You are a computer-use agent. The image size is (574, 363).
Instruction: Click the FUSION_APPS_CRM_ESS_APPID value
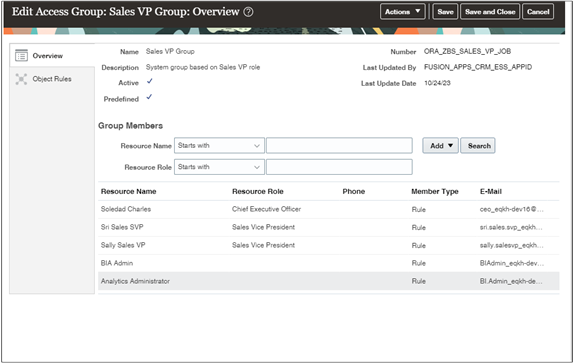[x=478, y=67]
